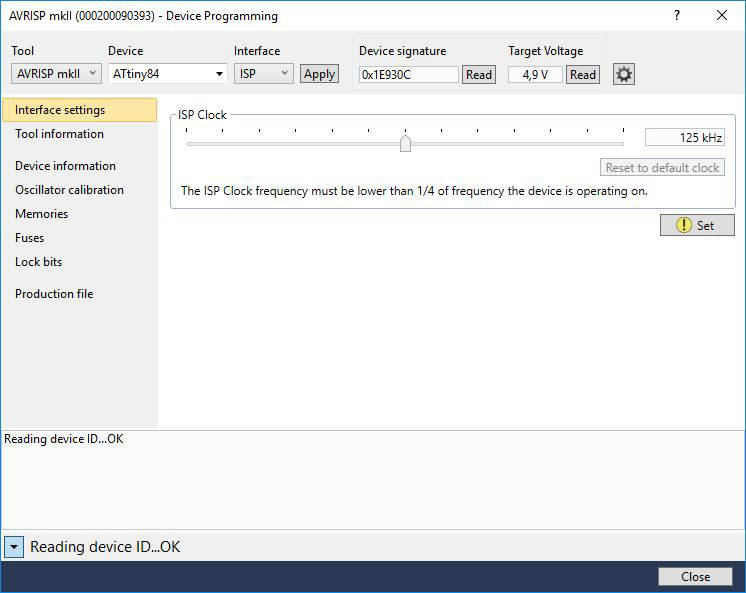Open the Fuses page

pyautogui.click(x=29, y=238)
